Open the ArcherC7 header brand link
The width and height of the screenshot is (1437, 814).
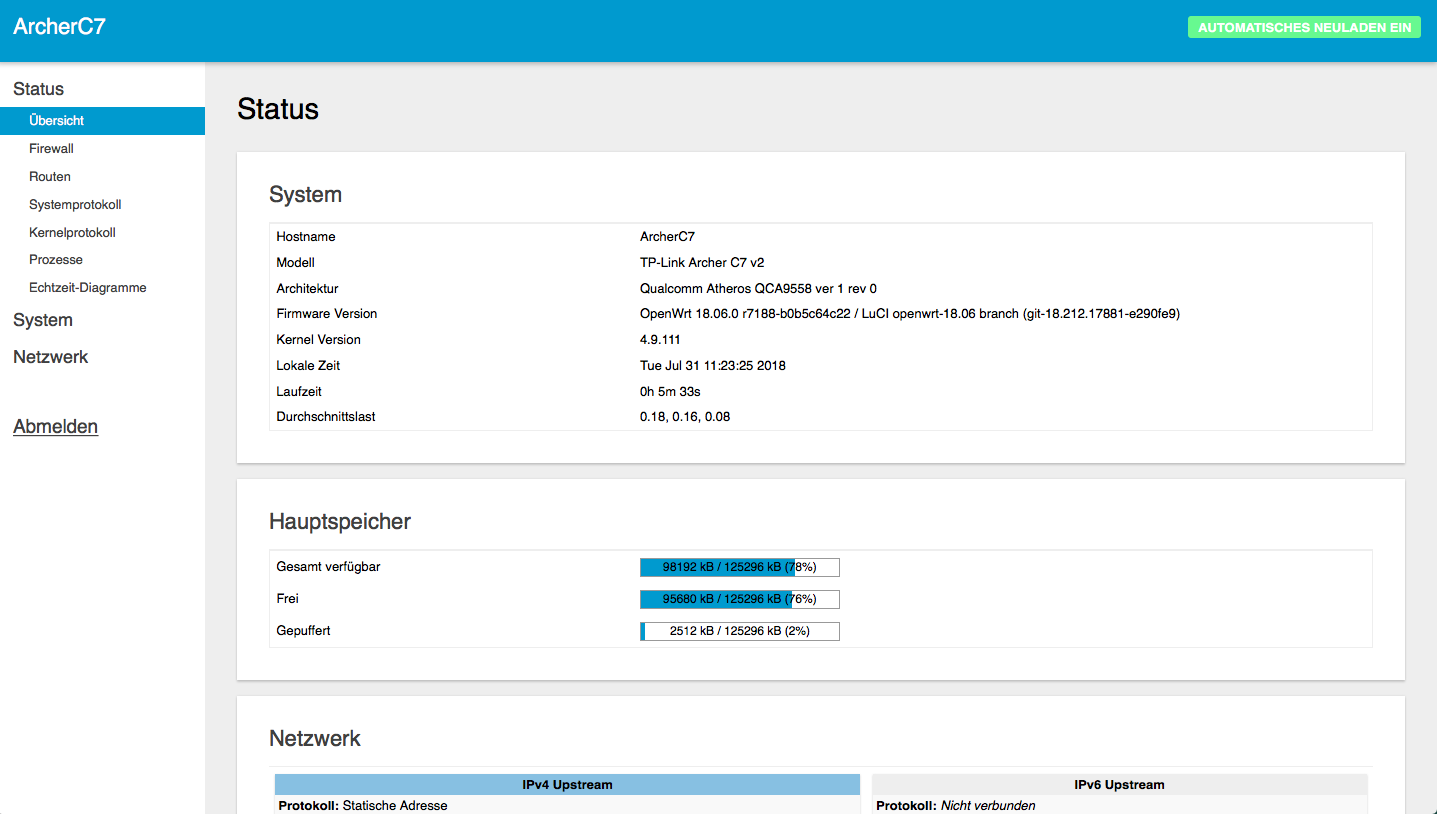click(59, 27)
